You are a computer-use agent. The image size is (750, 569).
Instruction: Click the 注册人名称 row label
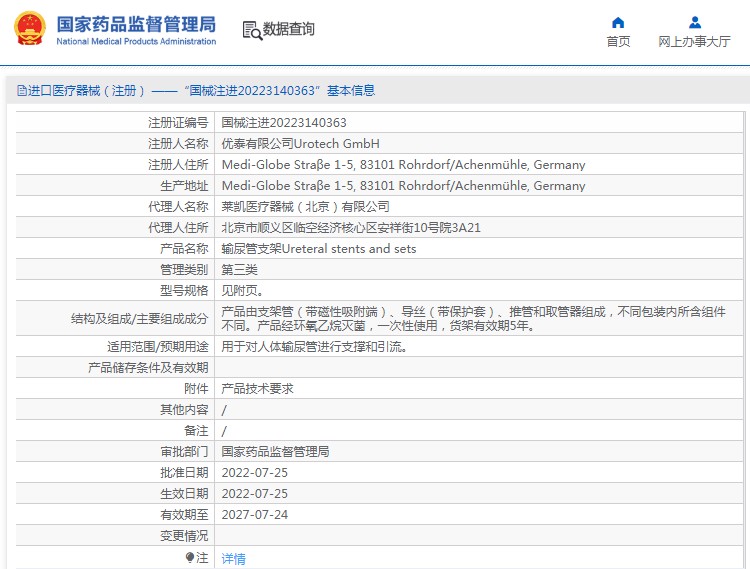pyautogui.click(x=178, y=144)
